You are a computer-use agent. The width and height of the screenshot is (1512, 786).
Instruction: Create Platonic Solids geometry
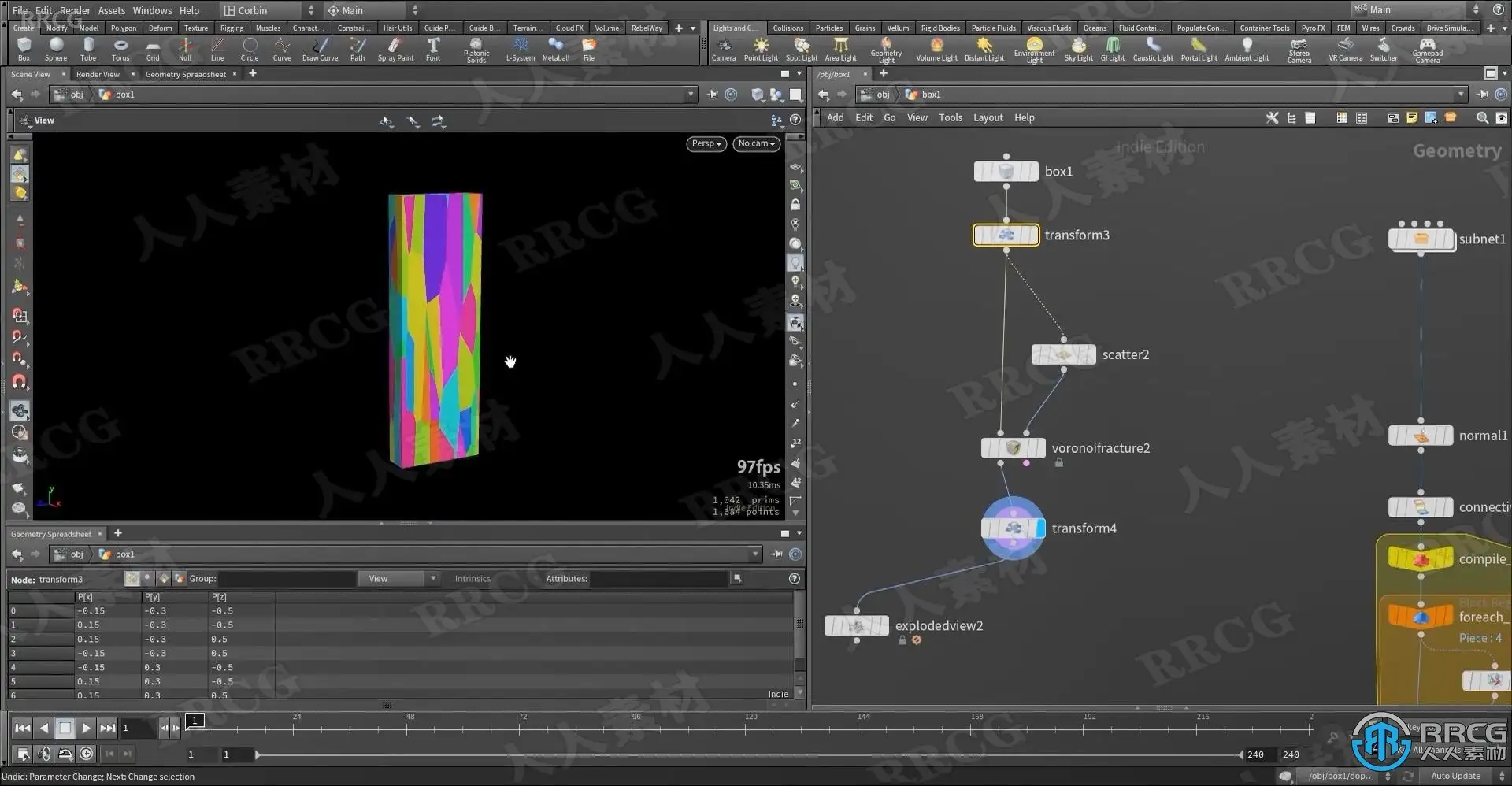tap(476, 50)
